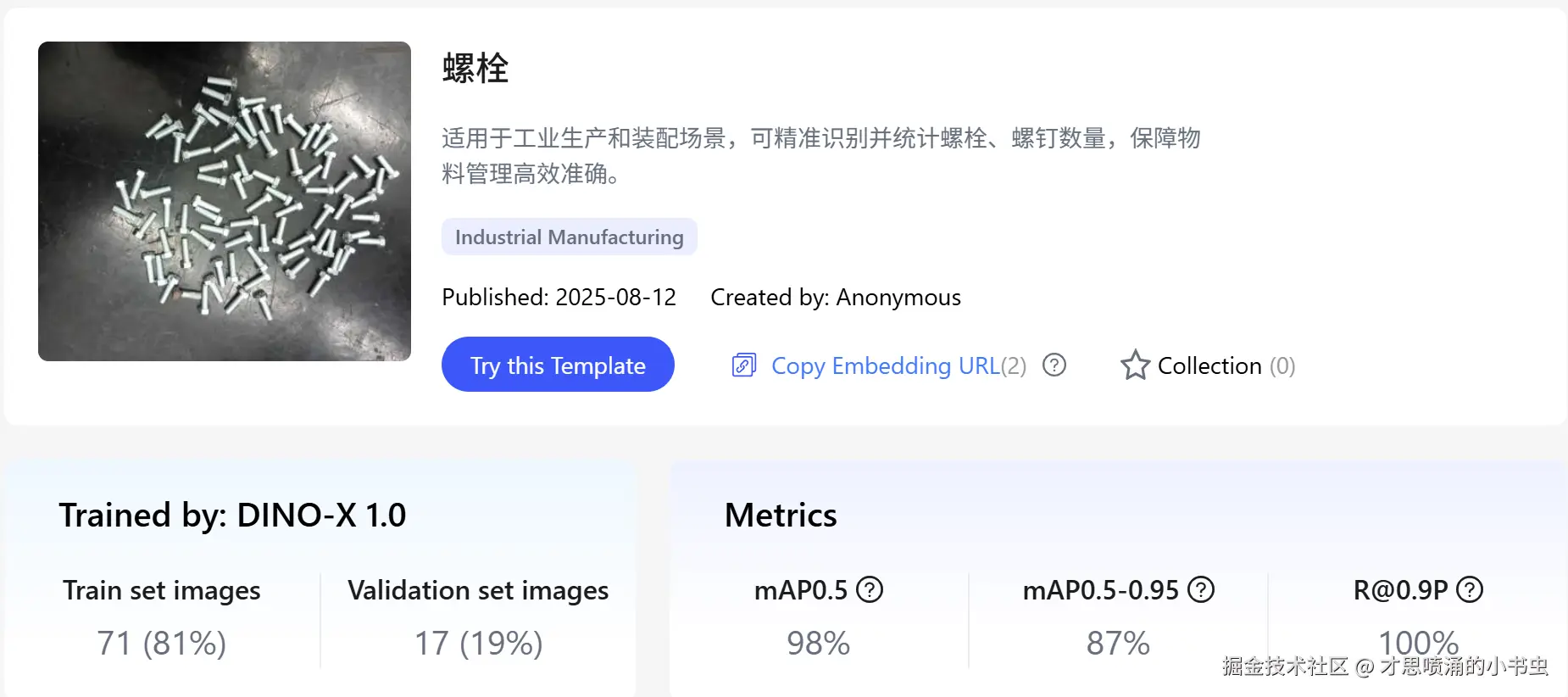Image resolution: width=1568 pixels, height=697 pixels.
Task: Click the copy embedding link icon
Action: (743, 365)
